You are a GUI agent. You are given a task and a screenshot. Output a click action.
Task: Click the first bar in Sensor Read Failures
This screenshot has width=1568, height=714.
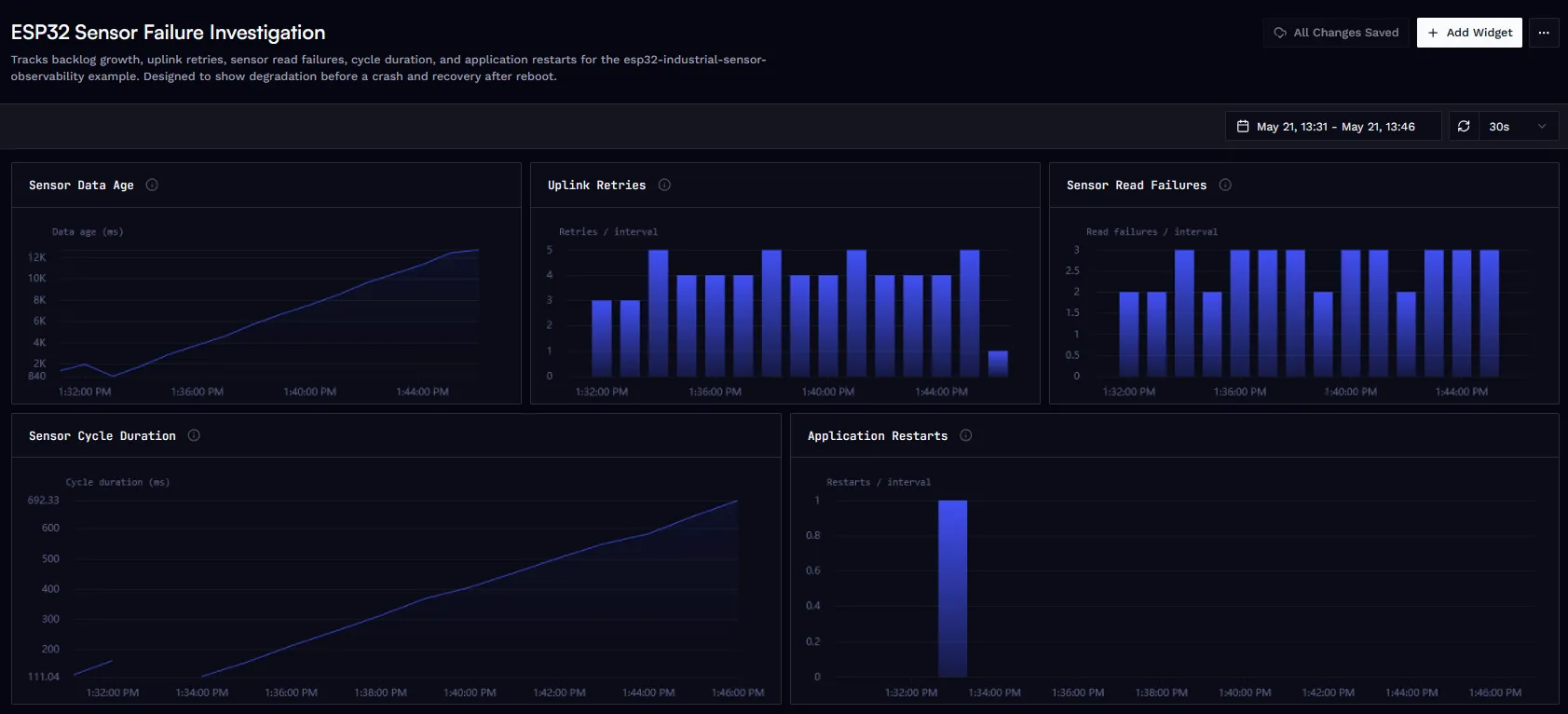point(1129,335)
